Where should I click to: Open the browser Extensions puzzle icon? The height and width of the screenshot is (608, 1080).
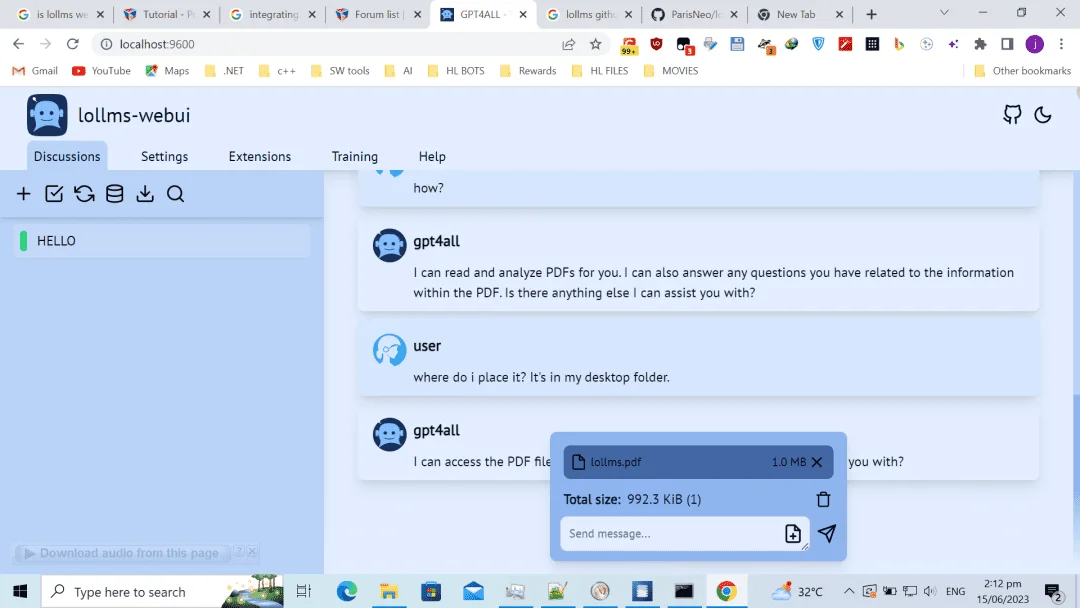click(980, 44)
